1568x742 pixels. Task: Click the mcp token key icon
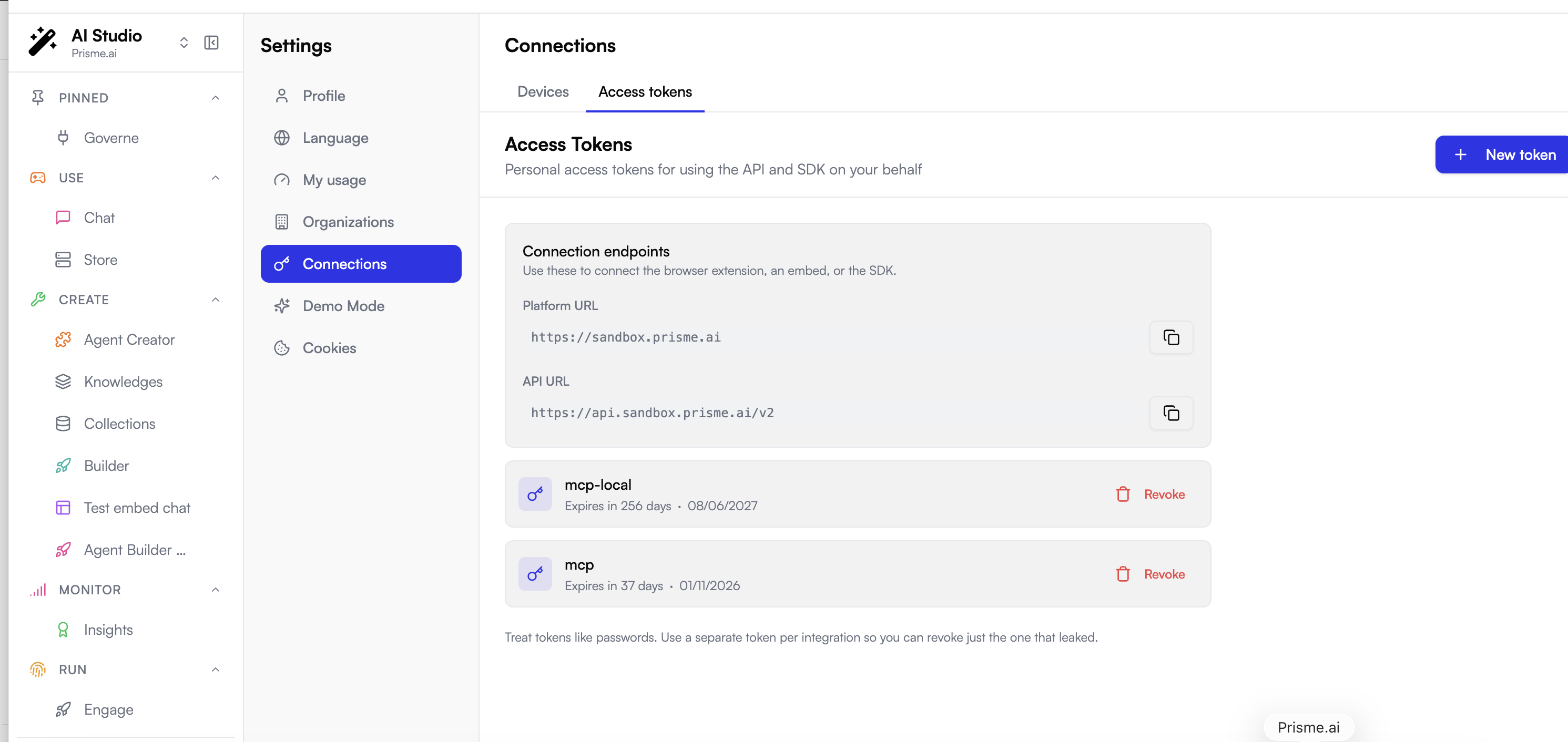(x=535, y=573)
